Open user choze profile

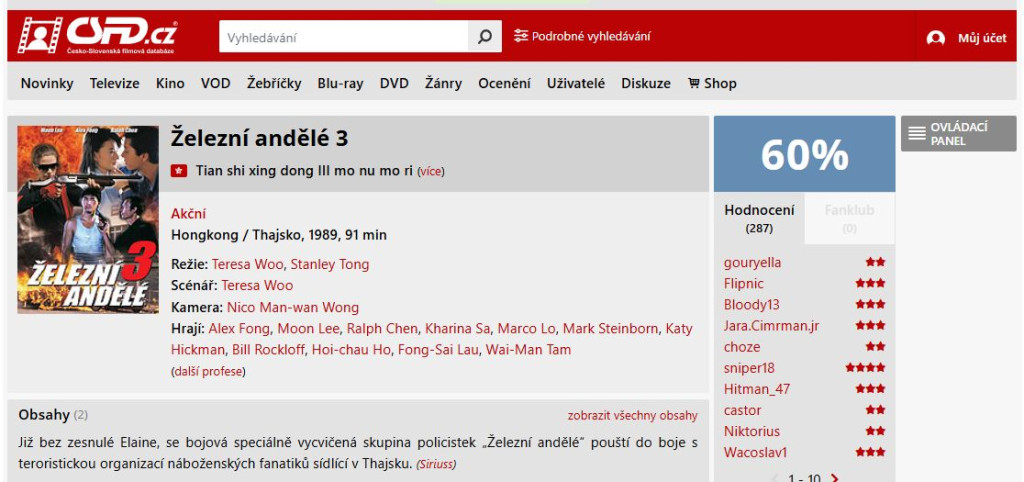point(742,346)
